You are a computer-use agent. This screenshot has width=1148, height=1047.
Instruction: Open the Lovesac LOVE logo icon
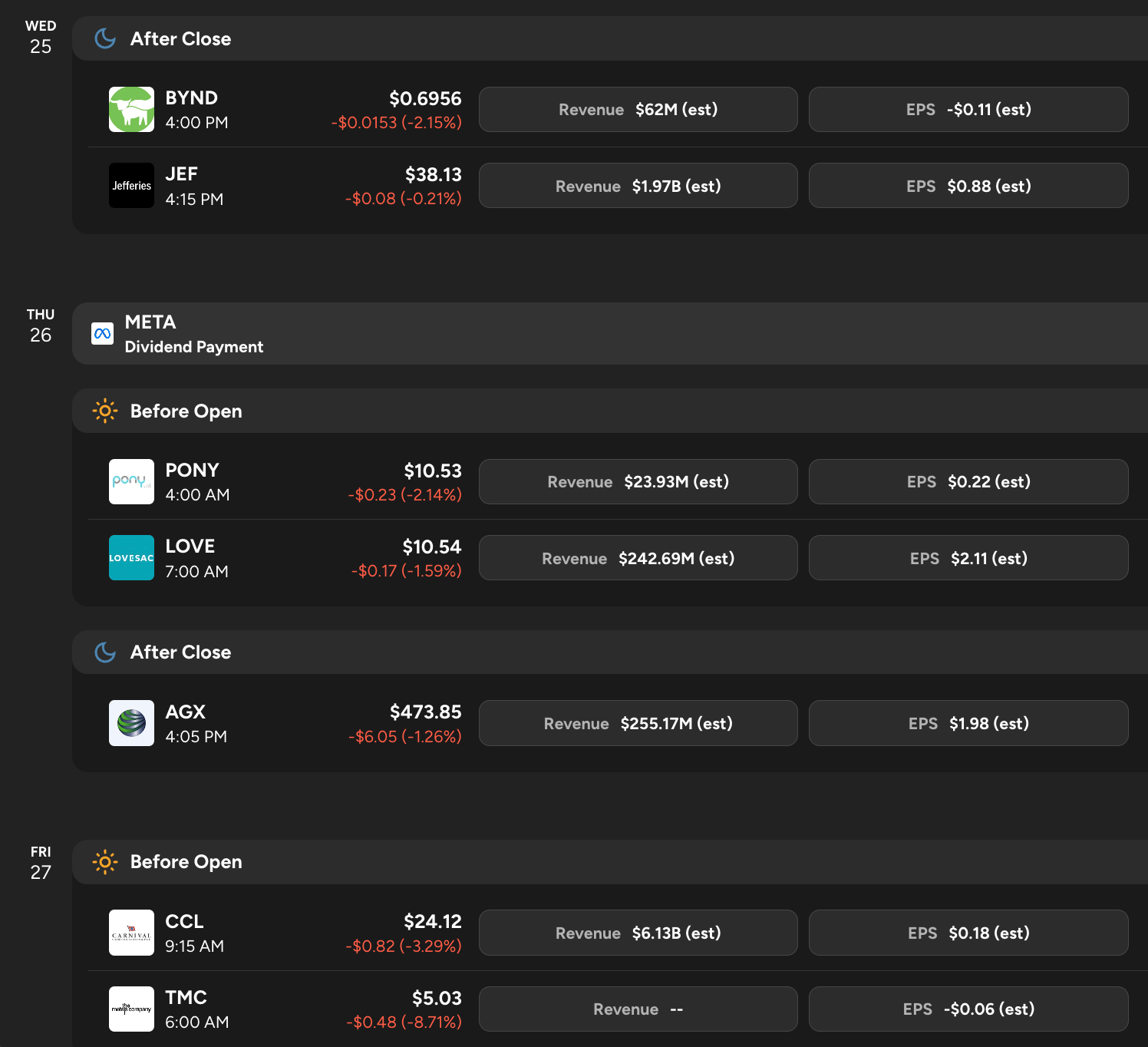point(131,558)
